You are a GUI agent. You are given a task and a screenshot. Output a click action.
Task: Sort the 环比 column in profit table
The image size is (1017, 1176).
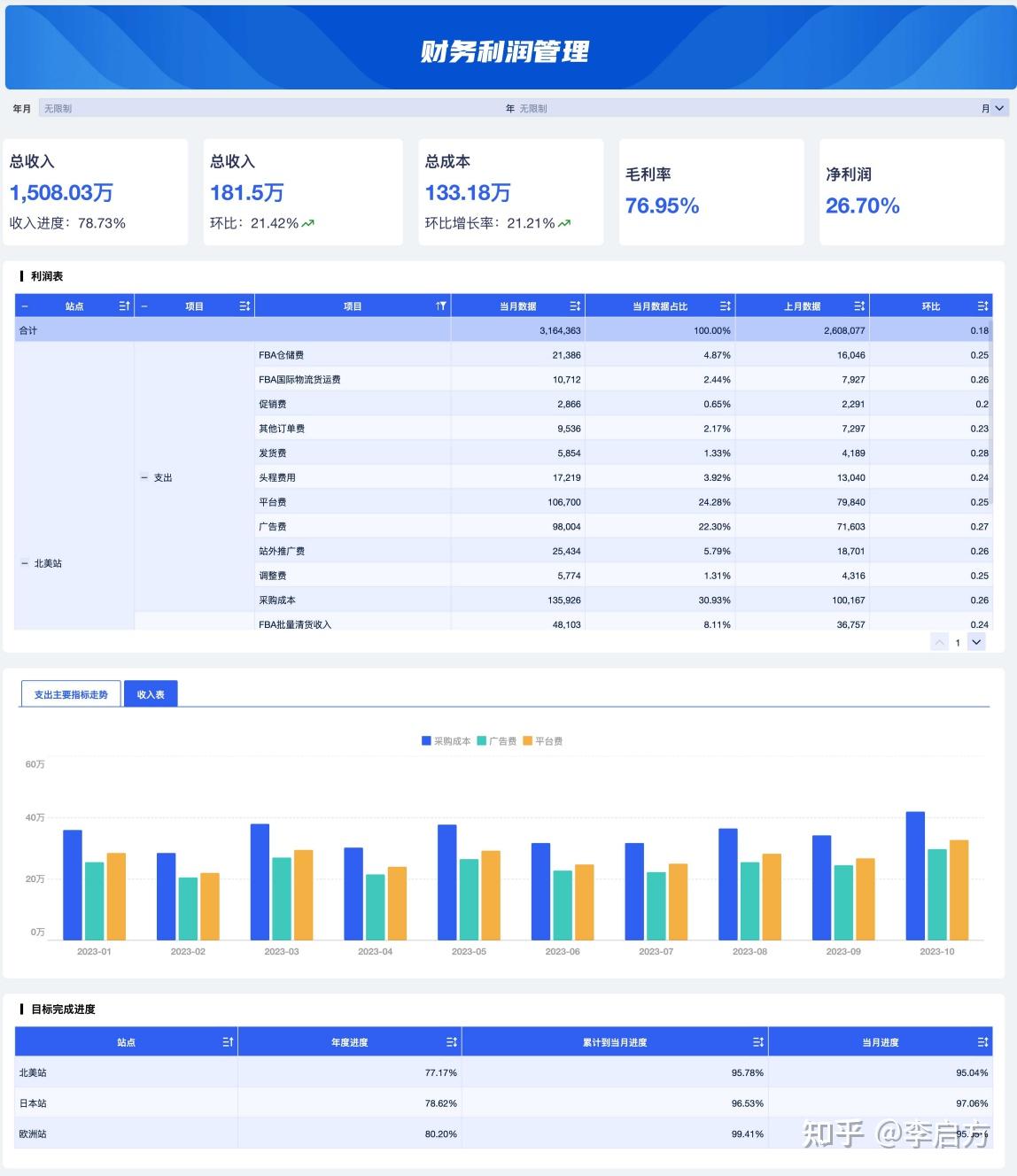pyautogui.click(x=982, y=306)
